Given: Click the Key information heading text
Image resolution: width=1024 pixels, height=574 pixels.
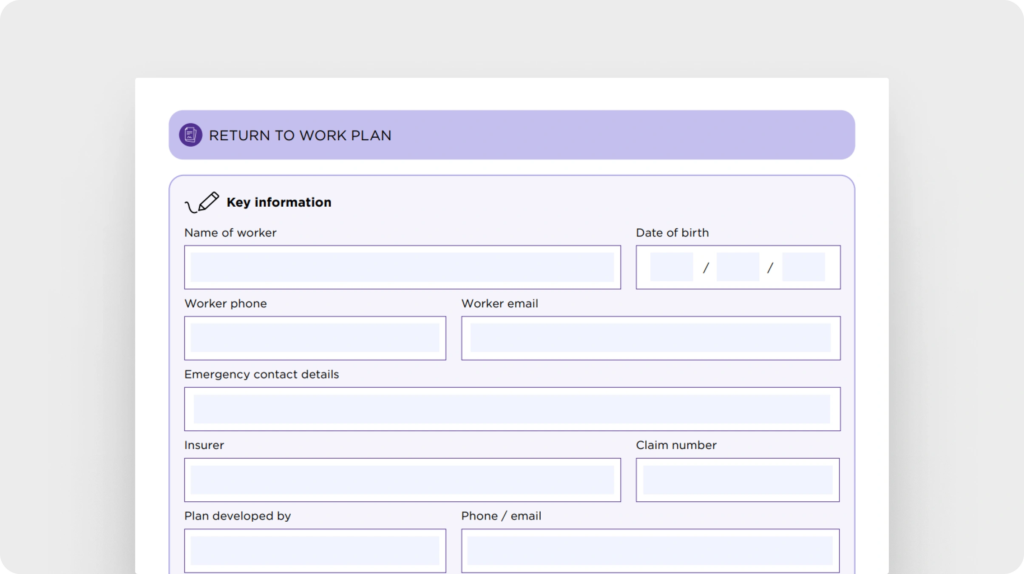Looking at the screenshot, I should (279, 202).
